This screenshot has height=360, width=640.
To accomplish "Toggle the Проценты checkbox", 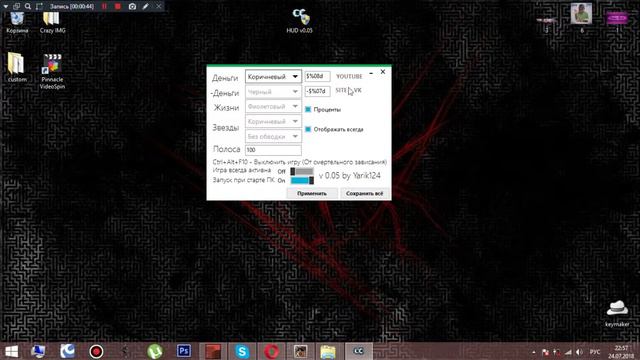I will click(x=308, y=109).
